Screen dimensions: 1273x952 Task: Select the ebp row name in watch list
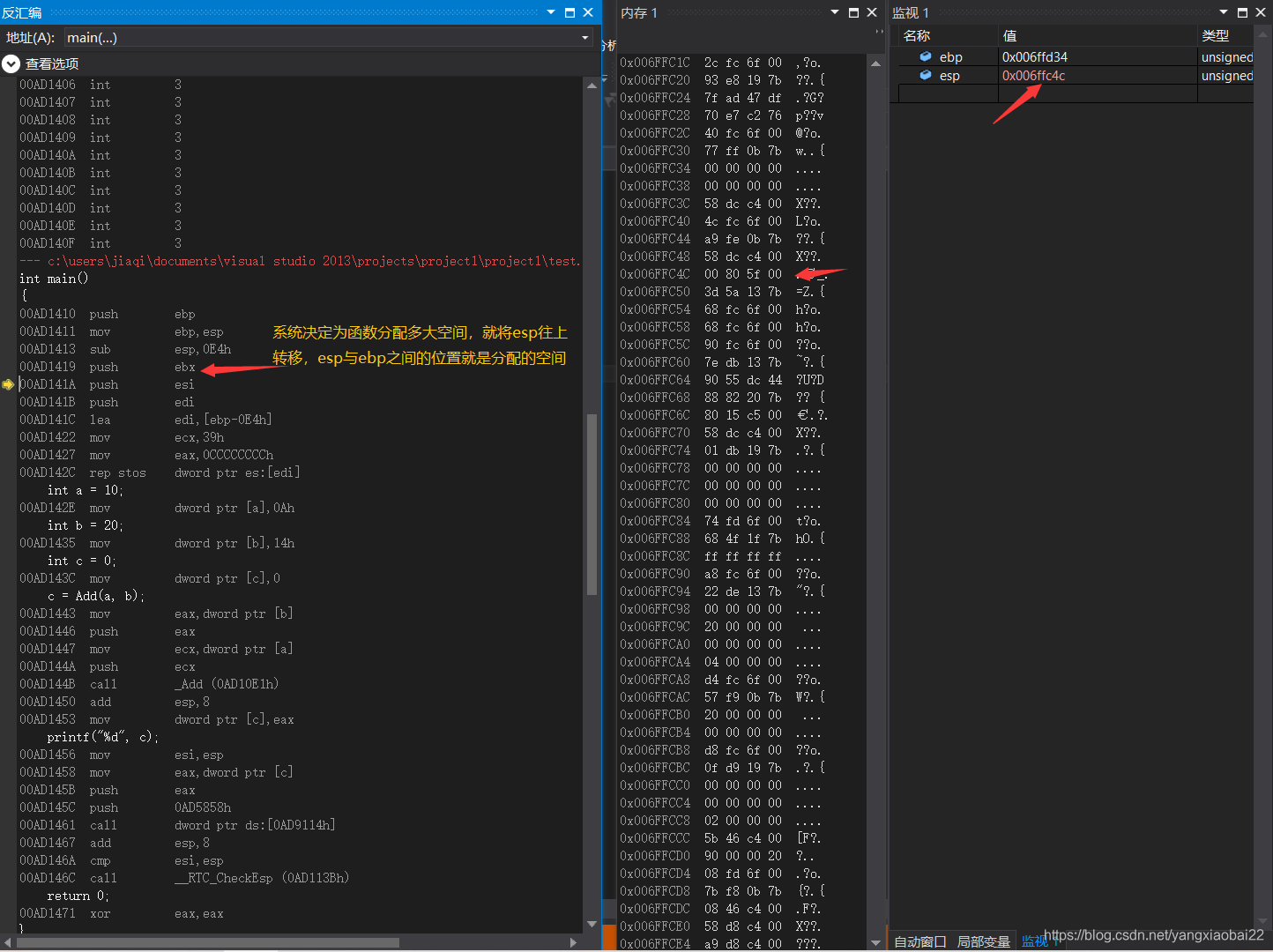pos(951,57)
